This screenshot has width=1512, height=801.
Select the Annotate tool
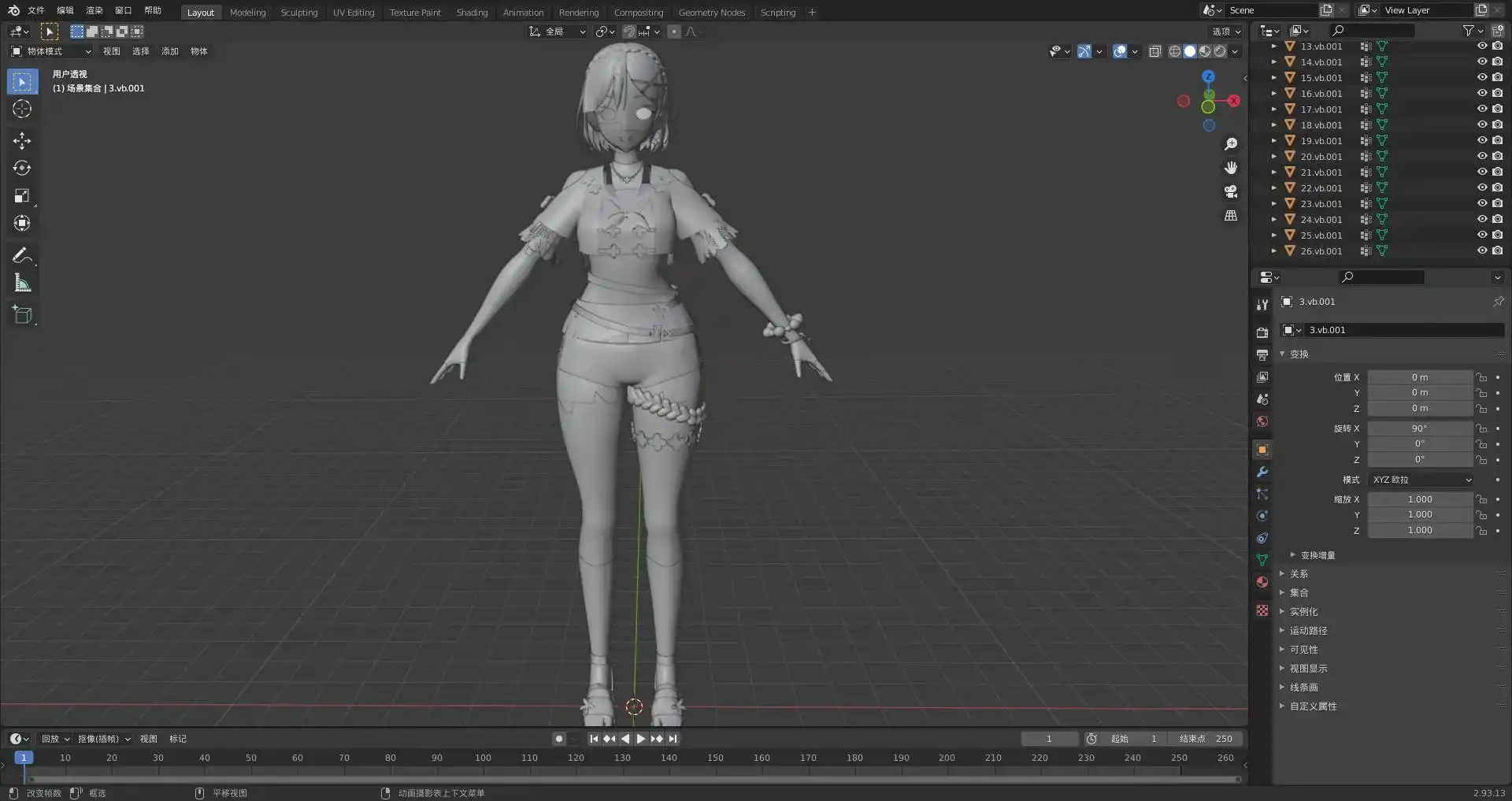pyautogui.click(x=22, y=255)
